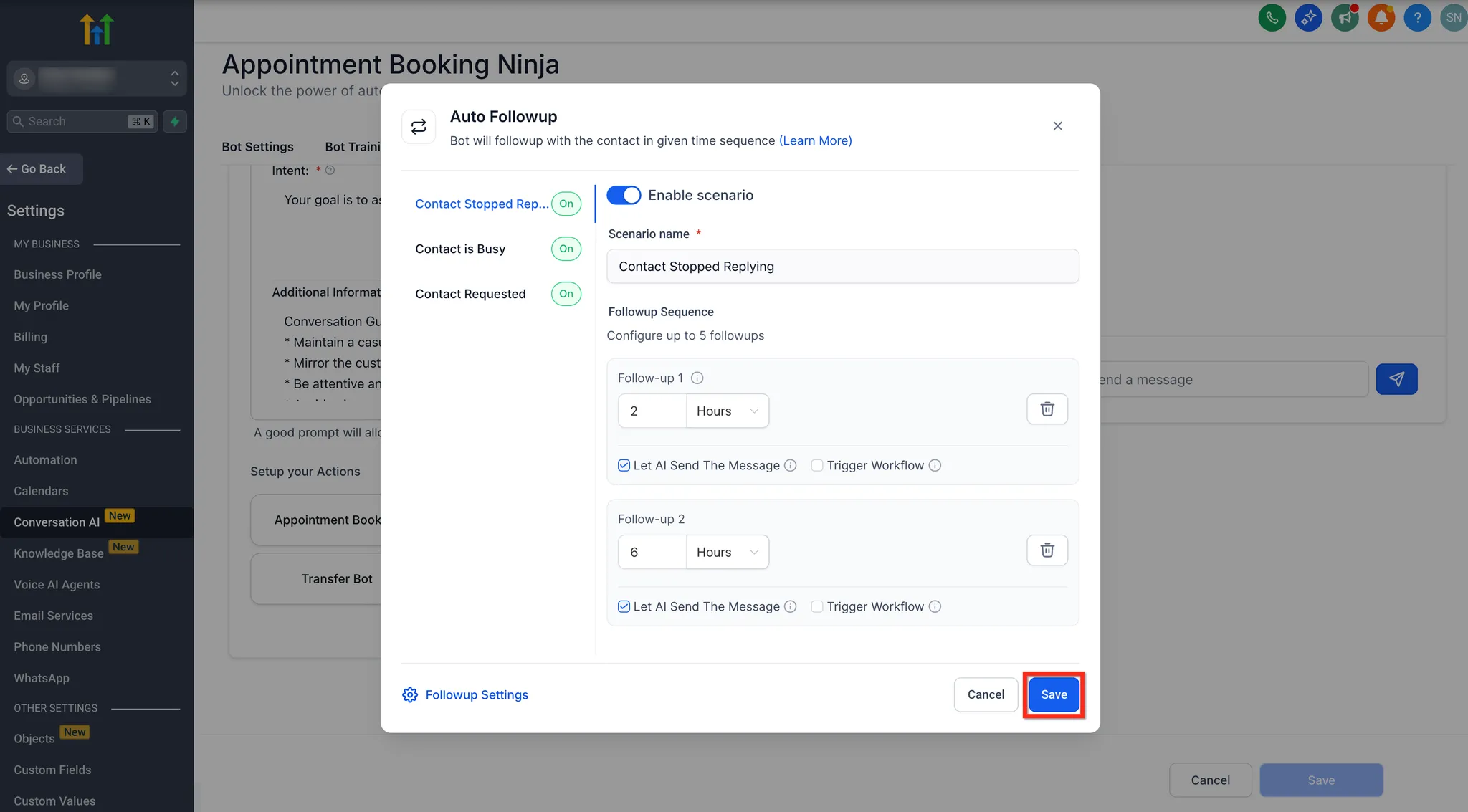Select Contact is Busy scenario
Screen dimensions: 1468x812
click(460, 249)
